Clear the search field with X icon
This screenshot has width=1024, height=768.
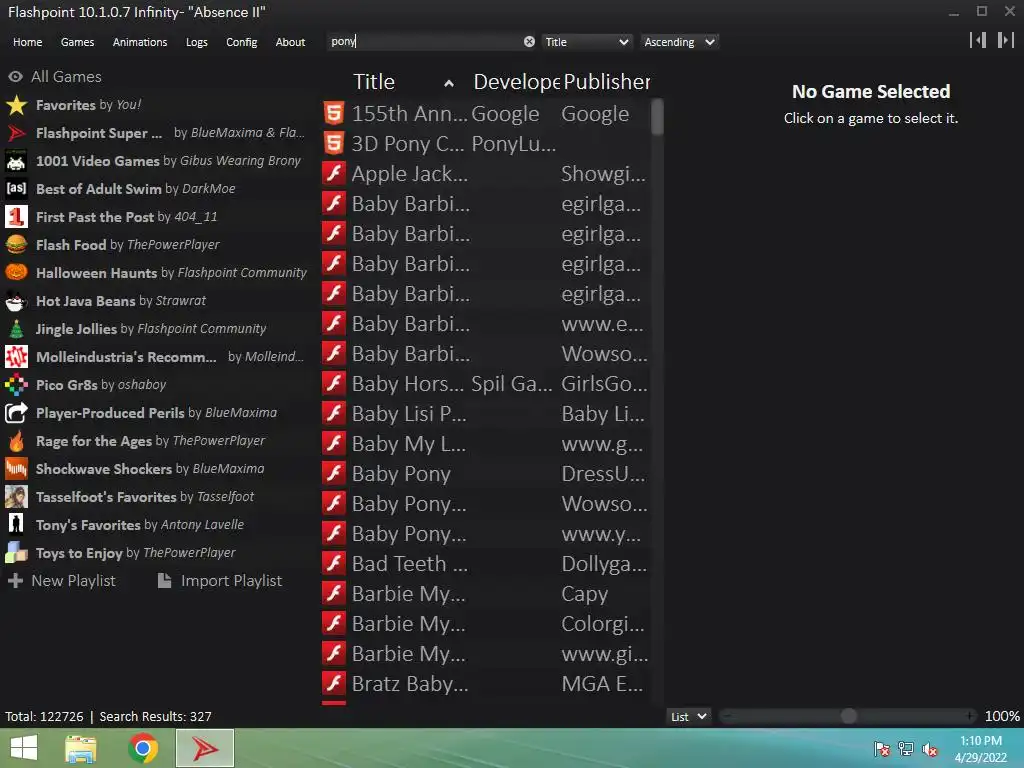[529, 42]
